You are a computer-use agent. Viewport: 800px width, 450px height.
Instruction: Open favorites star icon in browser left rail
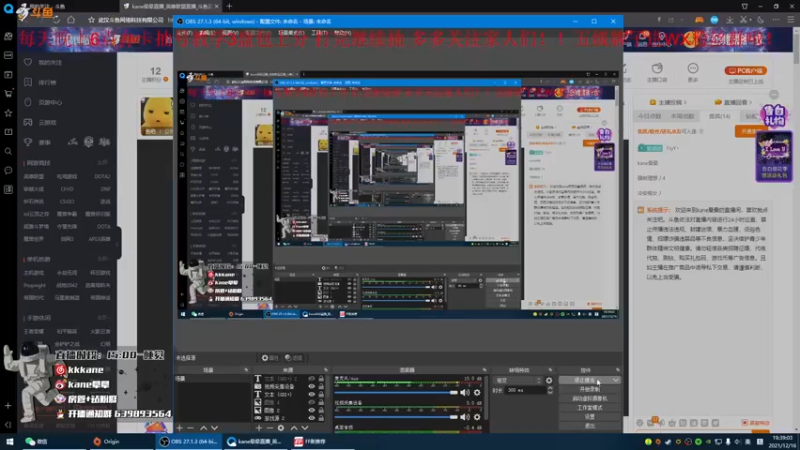coord(8,113)
